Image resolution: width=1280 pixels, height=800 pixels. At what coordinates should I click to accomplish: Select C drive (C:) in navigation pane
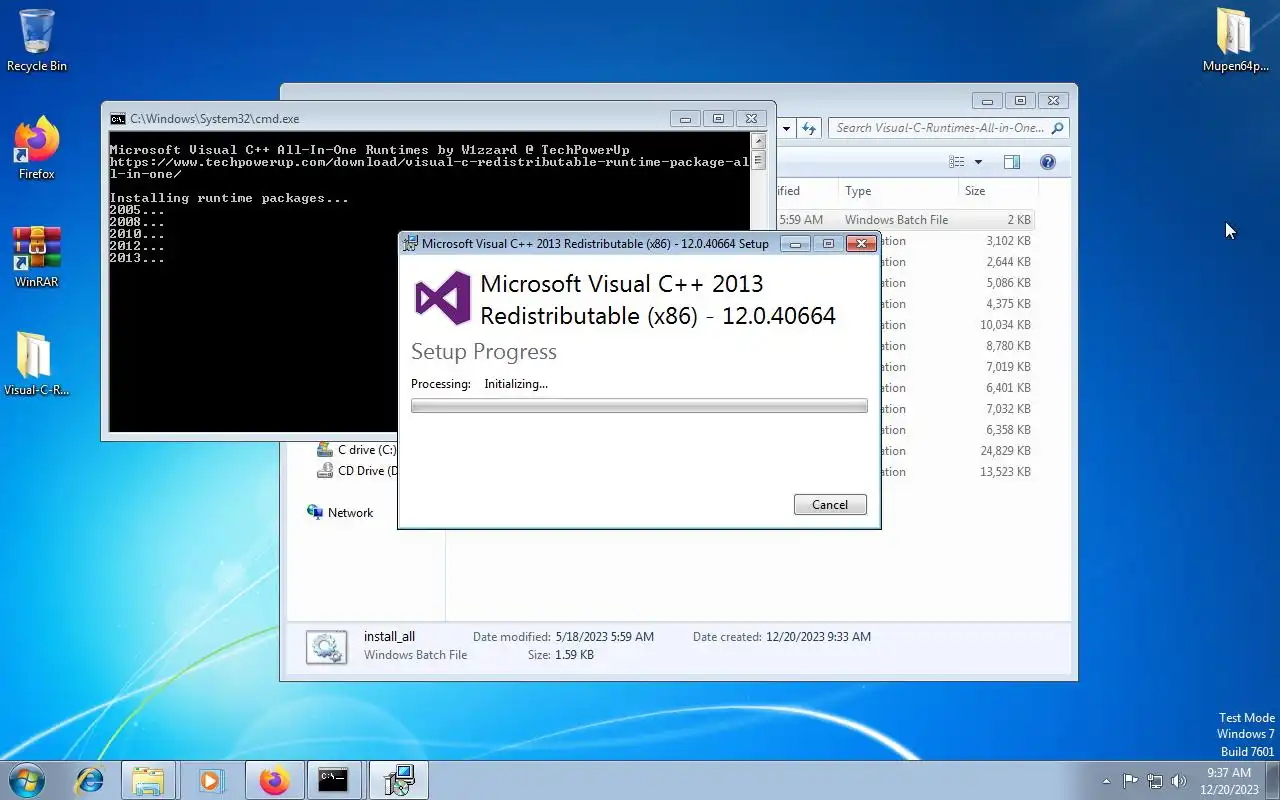tap(356, 450)
